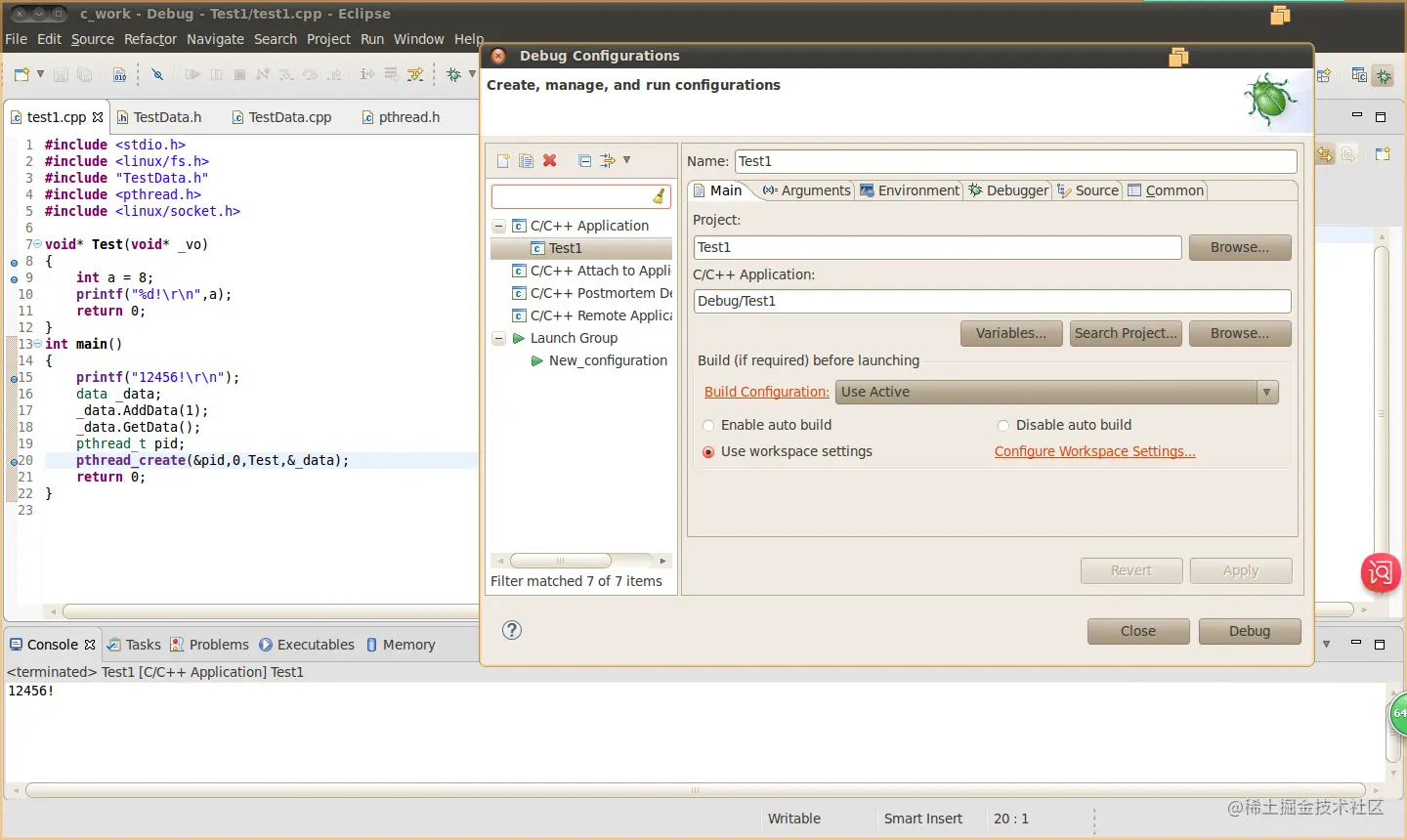Click the configuration tree horizontal scrollbar
Screen dimensions: 1407x840
tap(561, 561)
